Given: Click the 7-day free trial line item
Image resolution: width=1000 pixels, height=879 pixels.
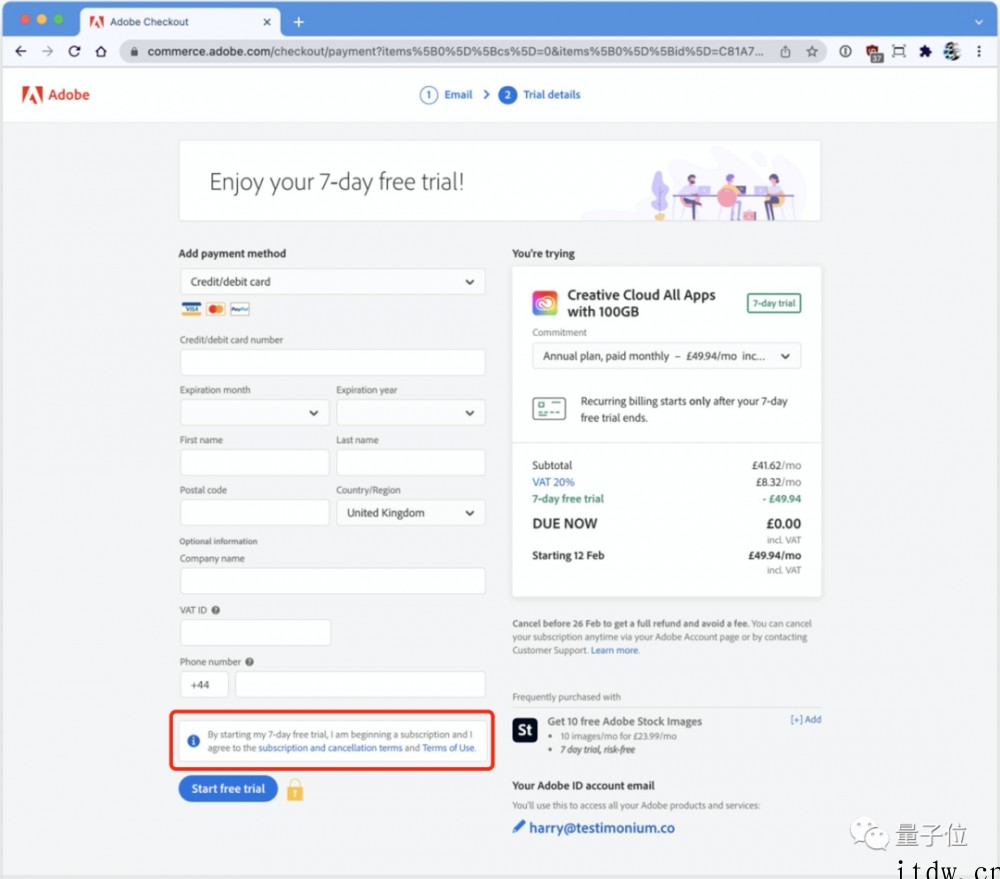Looking at the screenshot, I should click(x=568, y=499).
